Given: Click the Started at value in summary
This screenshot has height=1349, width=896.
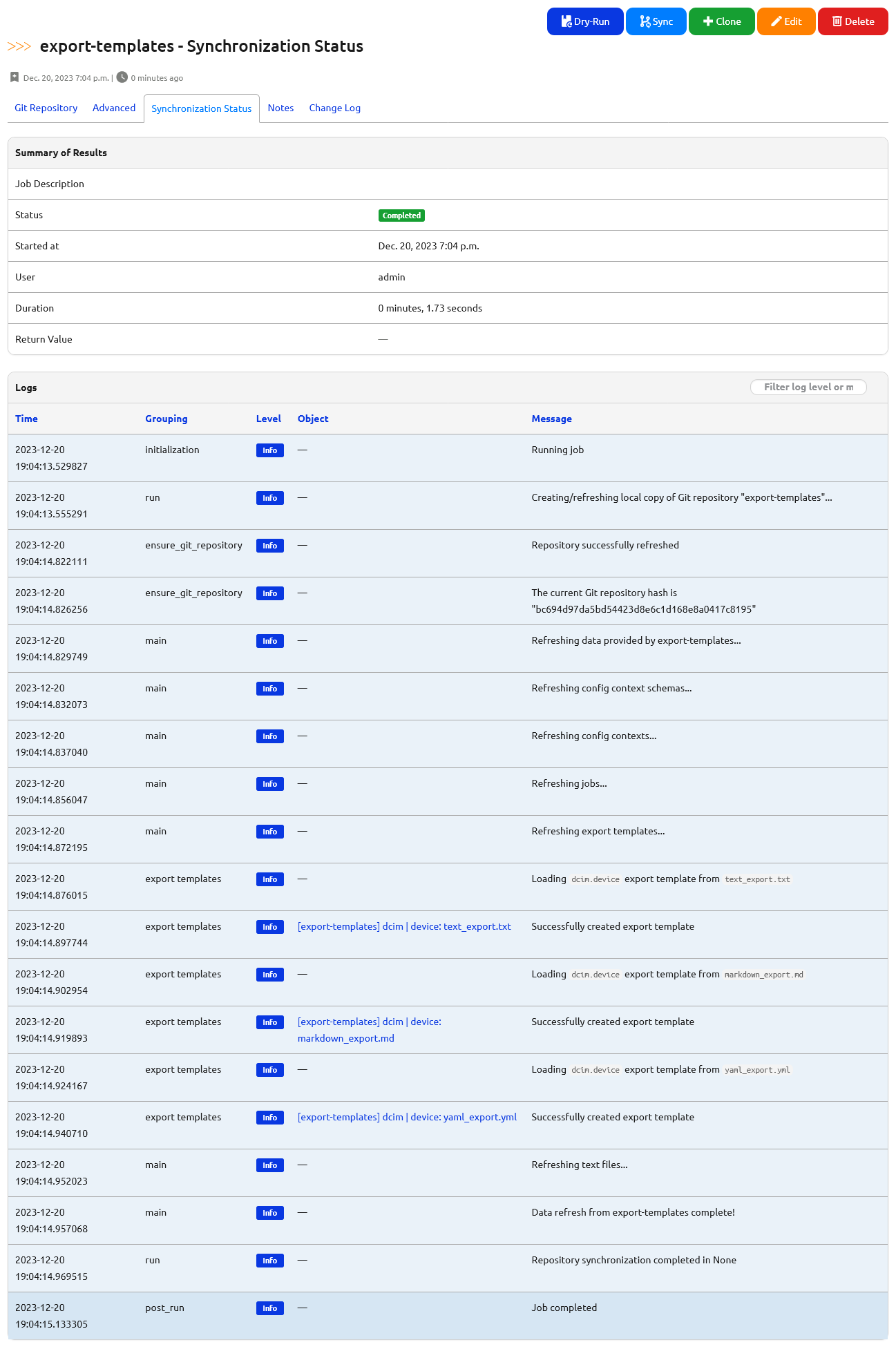Looking at the screenshot, I should [429, 246].
